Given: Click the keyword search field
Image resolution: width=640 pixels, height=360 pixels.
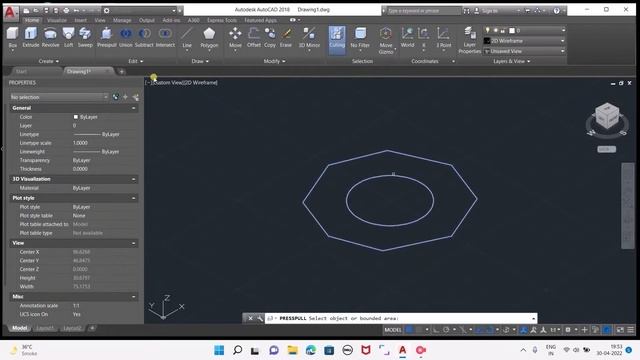Looking at the screenshot, I should pos(423,11).
